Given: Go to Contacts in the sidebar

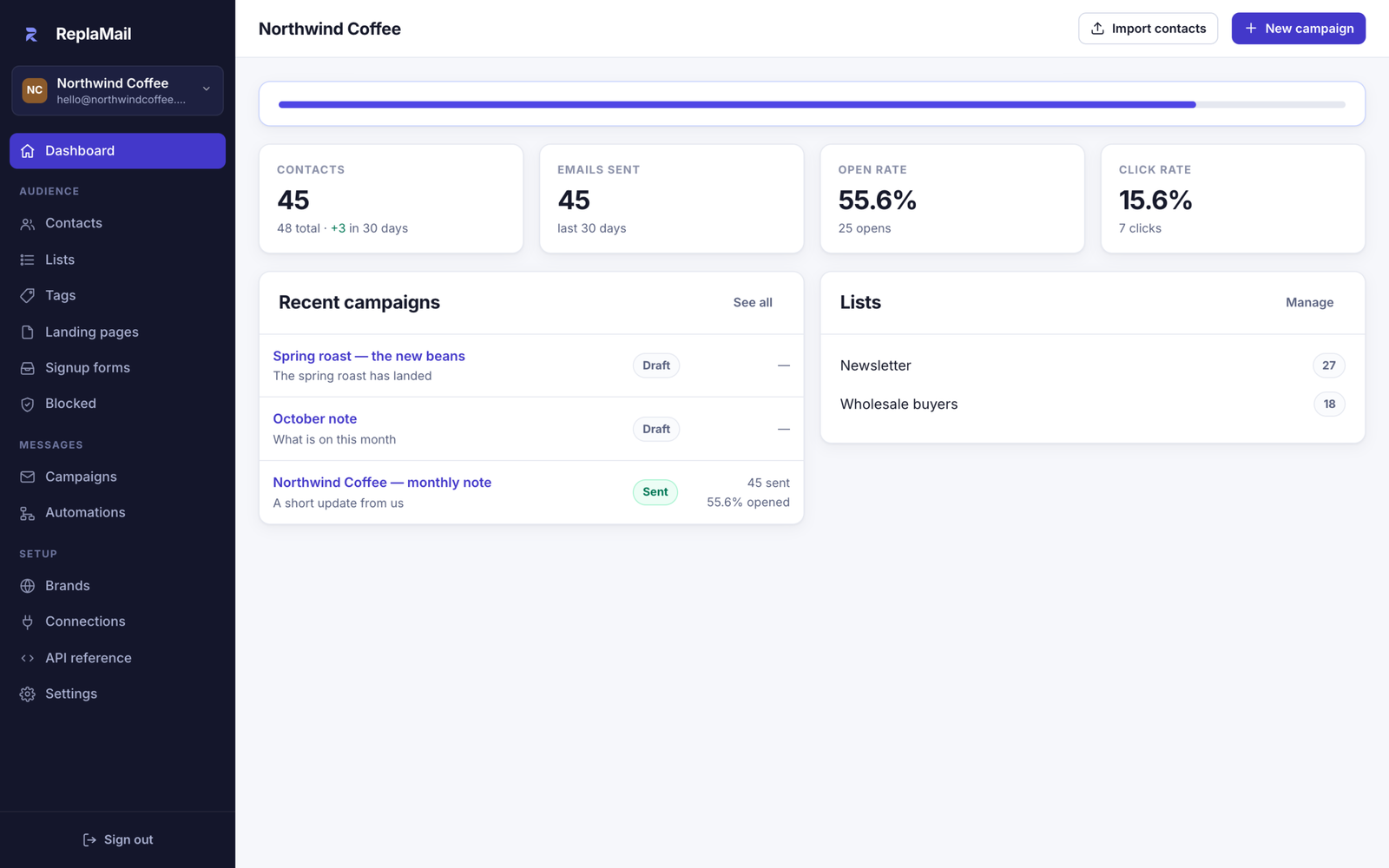Looking at the screenshot, I should [x=118, y=224].
